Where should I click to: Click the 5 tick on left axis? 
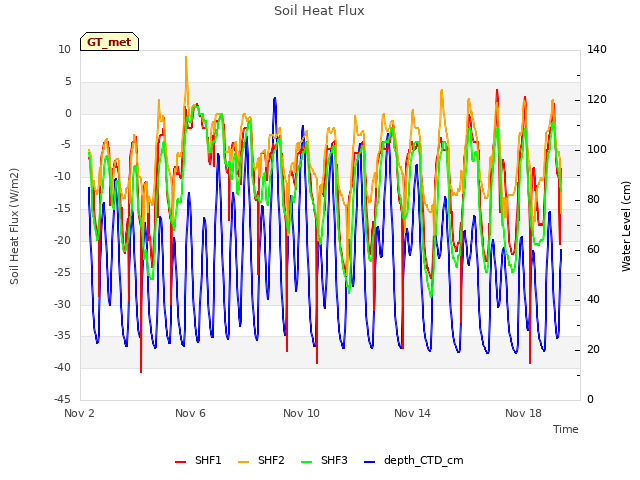68,81
